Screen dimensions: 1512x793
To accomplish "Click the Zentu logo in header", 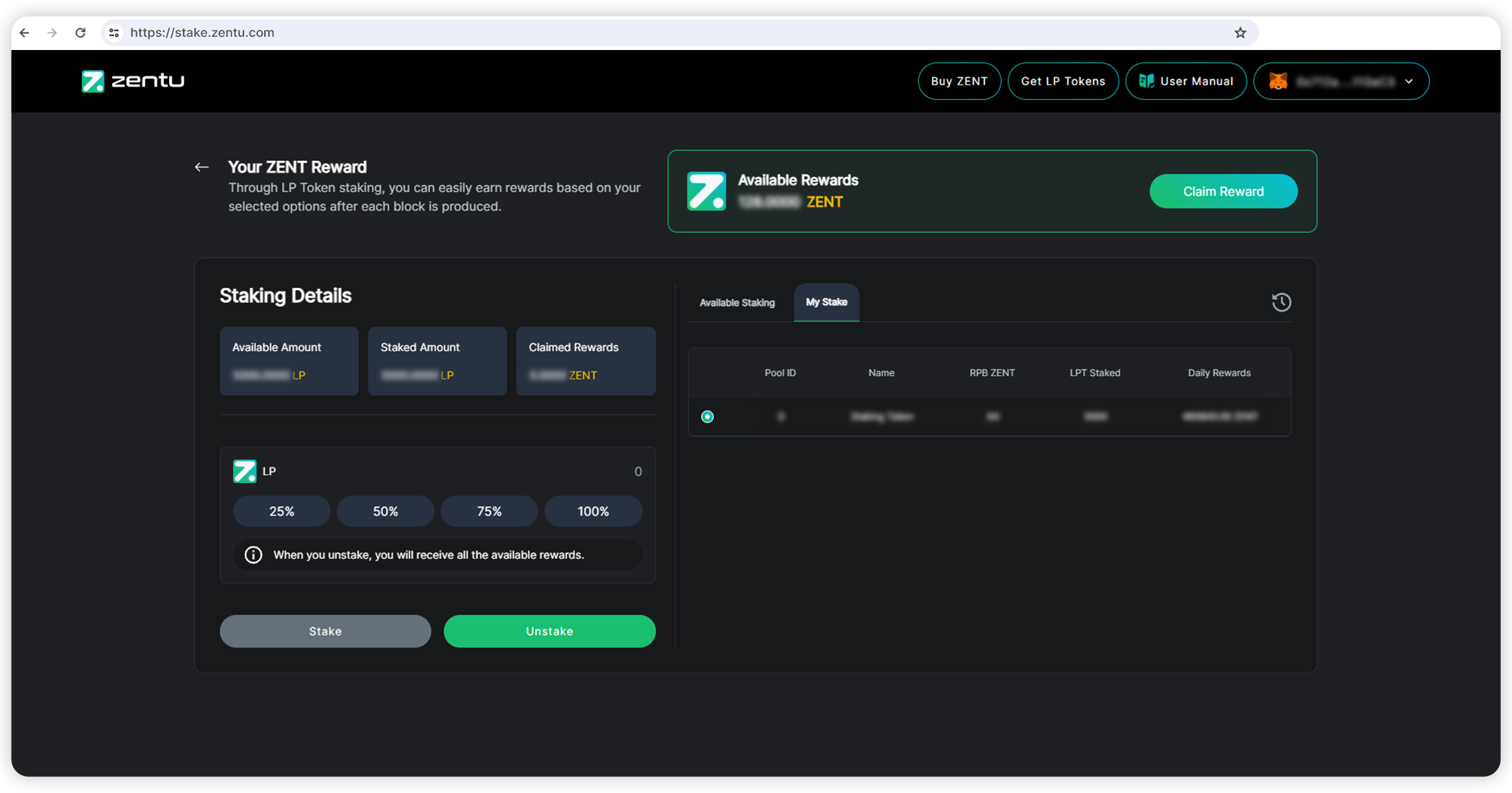I will [x=133, y=81].
